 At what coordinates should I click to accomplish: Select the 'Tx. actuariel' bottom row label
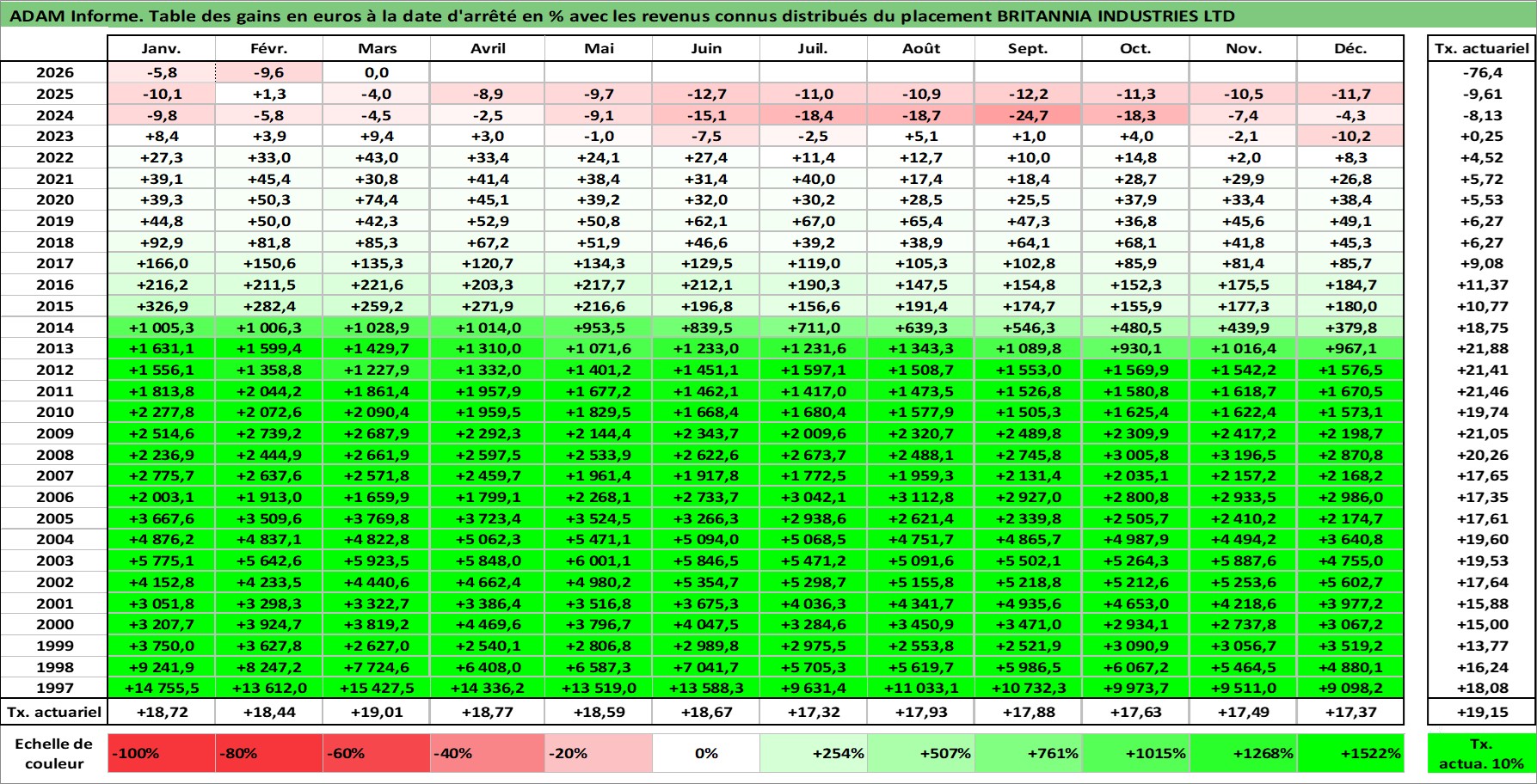click(54, 712)
